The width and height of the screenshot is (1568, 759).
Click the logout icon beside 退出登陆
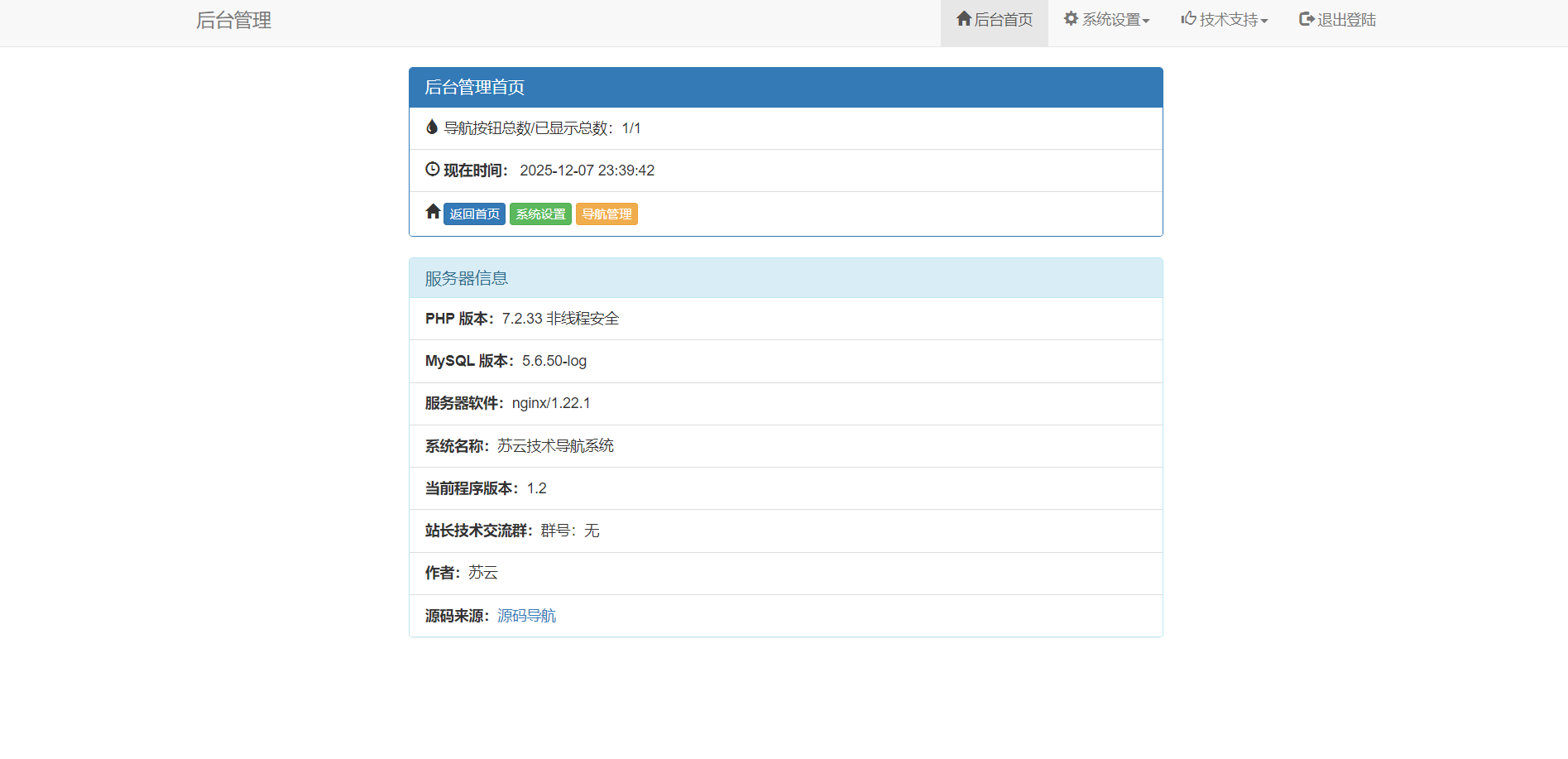1307,19
